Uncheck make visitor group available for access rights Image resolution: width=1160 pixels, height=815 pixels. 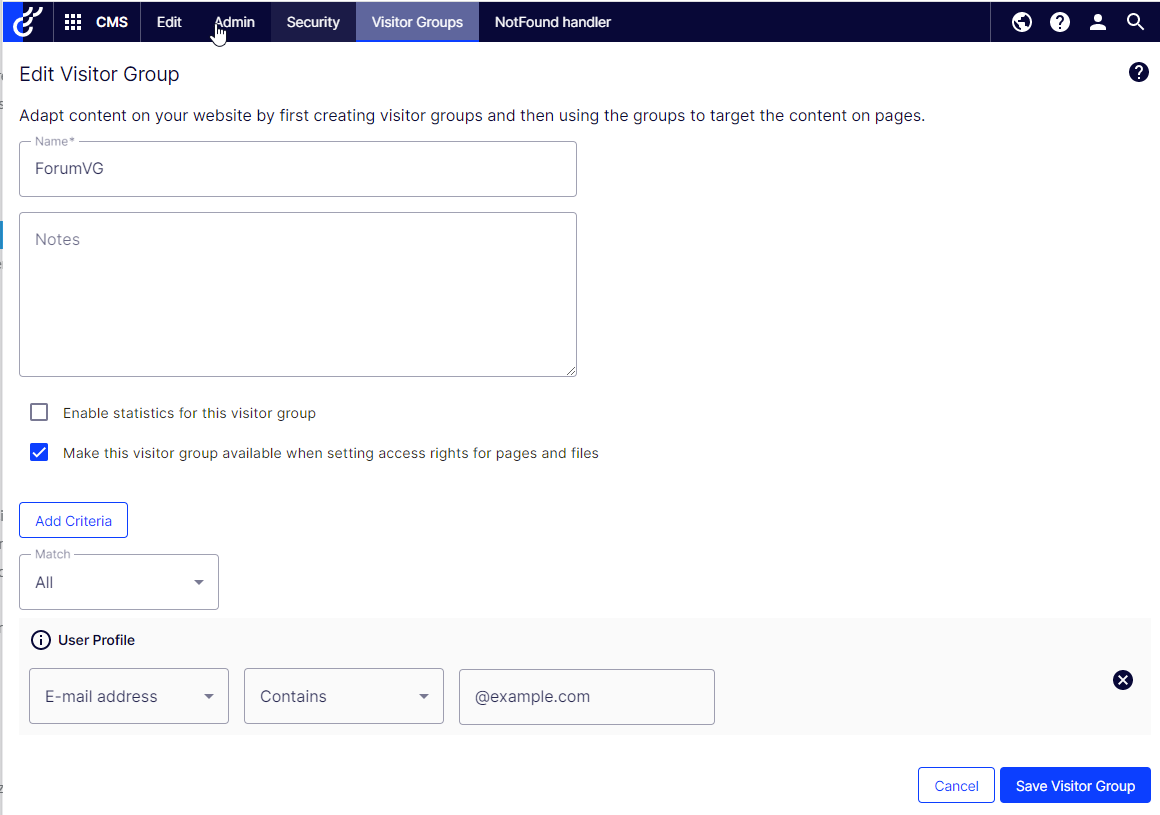39,452
